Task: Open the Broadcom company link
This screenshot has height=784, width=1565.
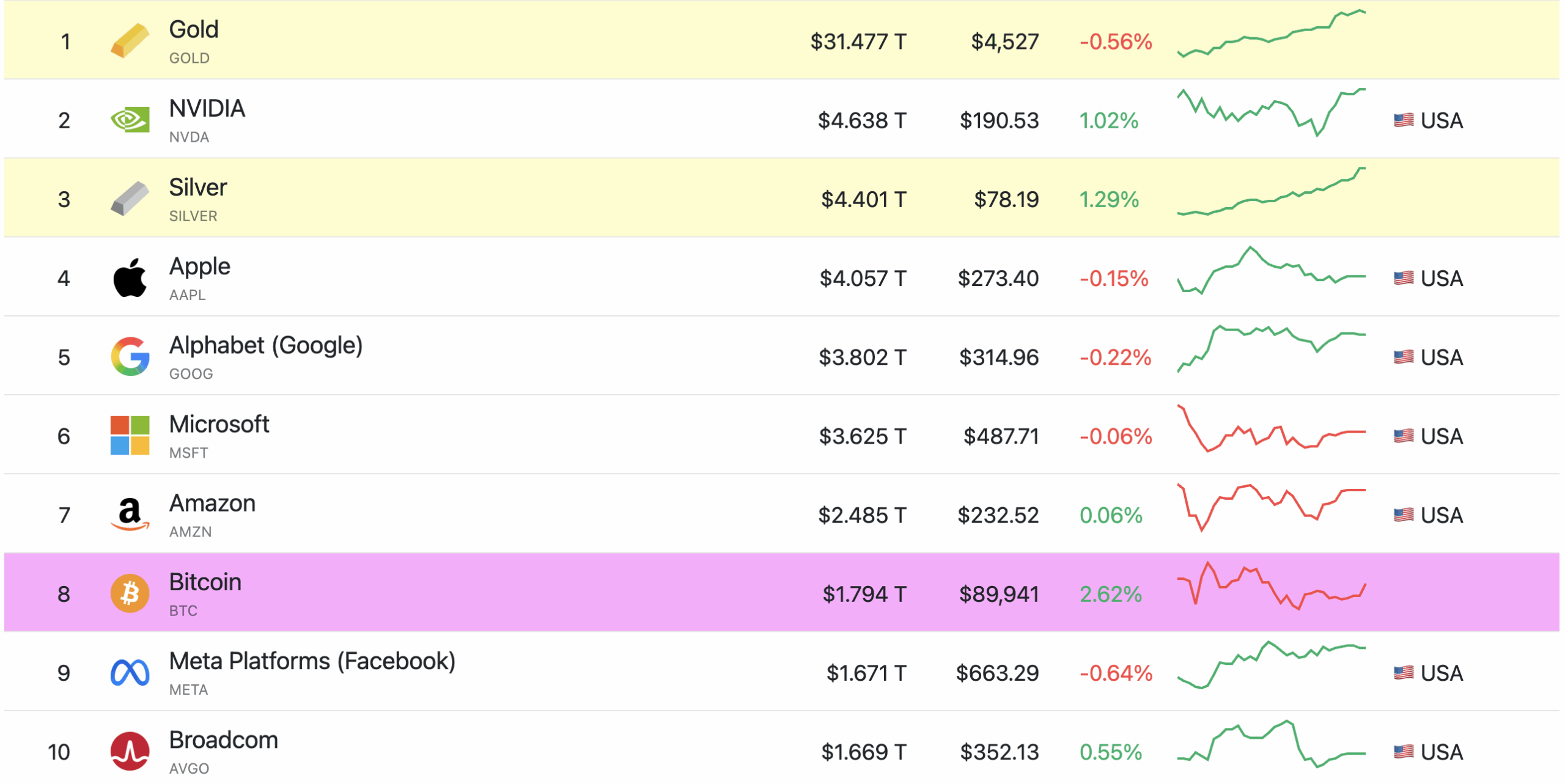Action: (x=223, y=741)
